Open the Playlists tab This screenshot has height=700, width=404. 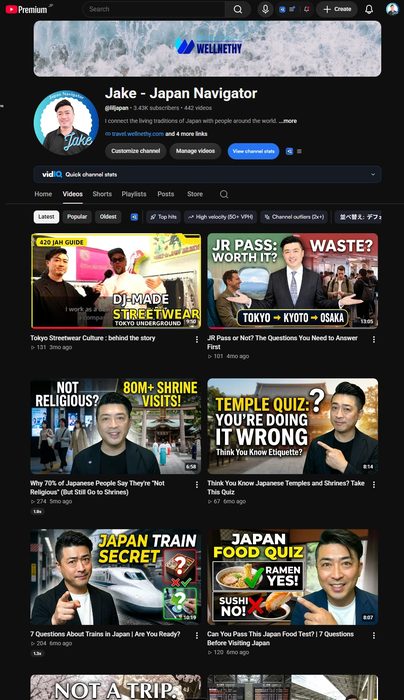coord(134,194)
